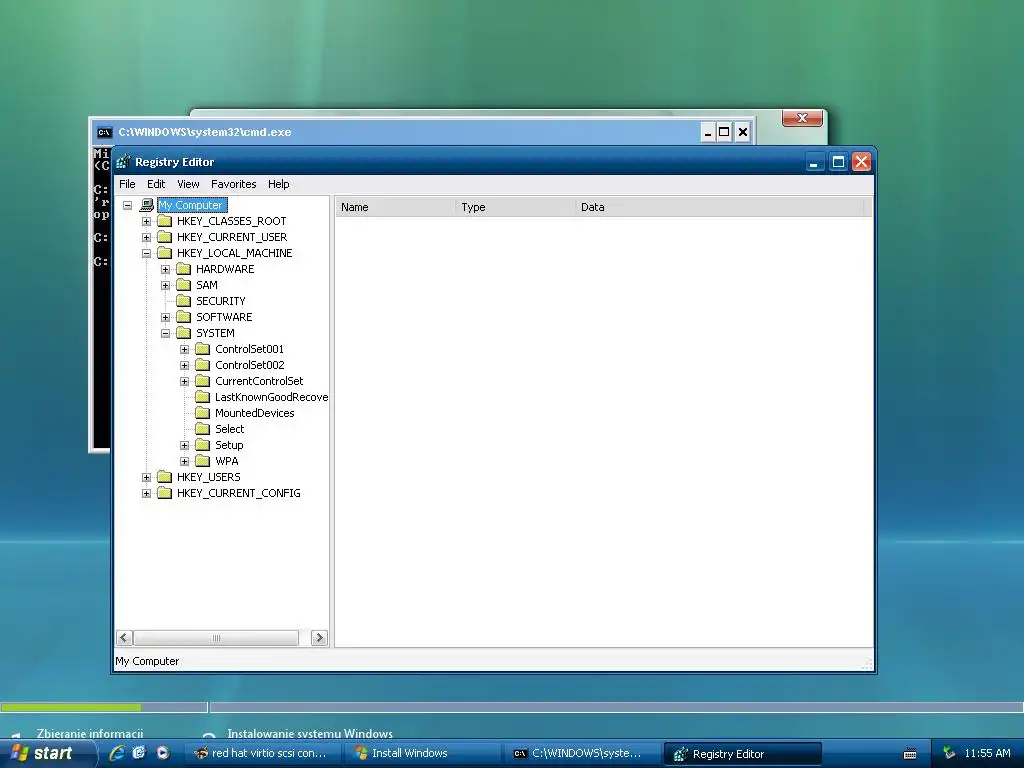Screen dimensions: 1024x768
Task: Click the Type column header
Action: 515,207
